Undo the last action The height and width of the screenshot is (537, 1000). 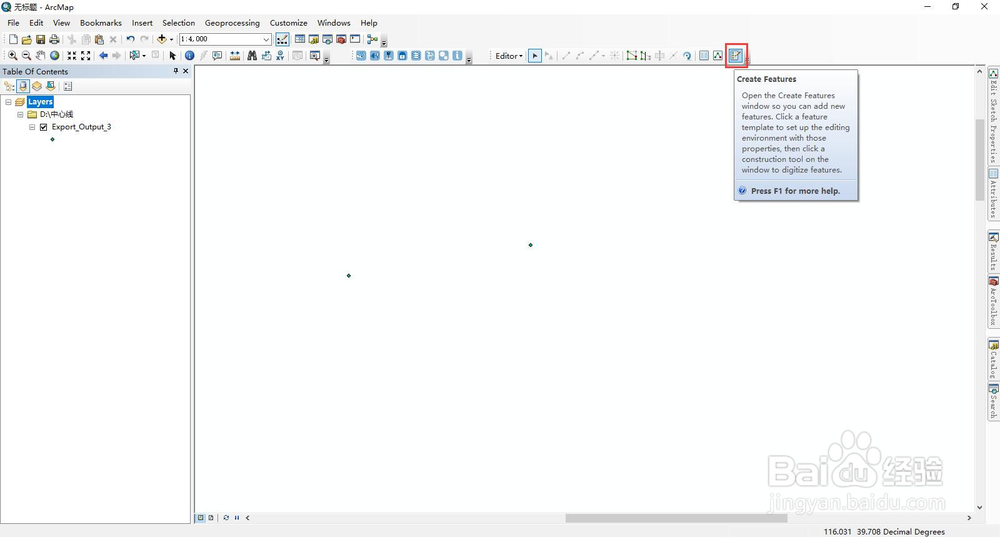tap(130, 40)
